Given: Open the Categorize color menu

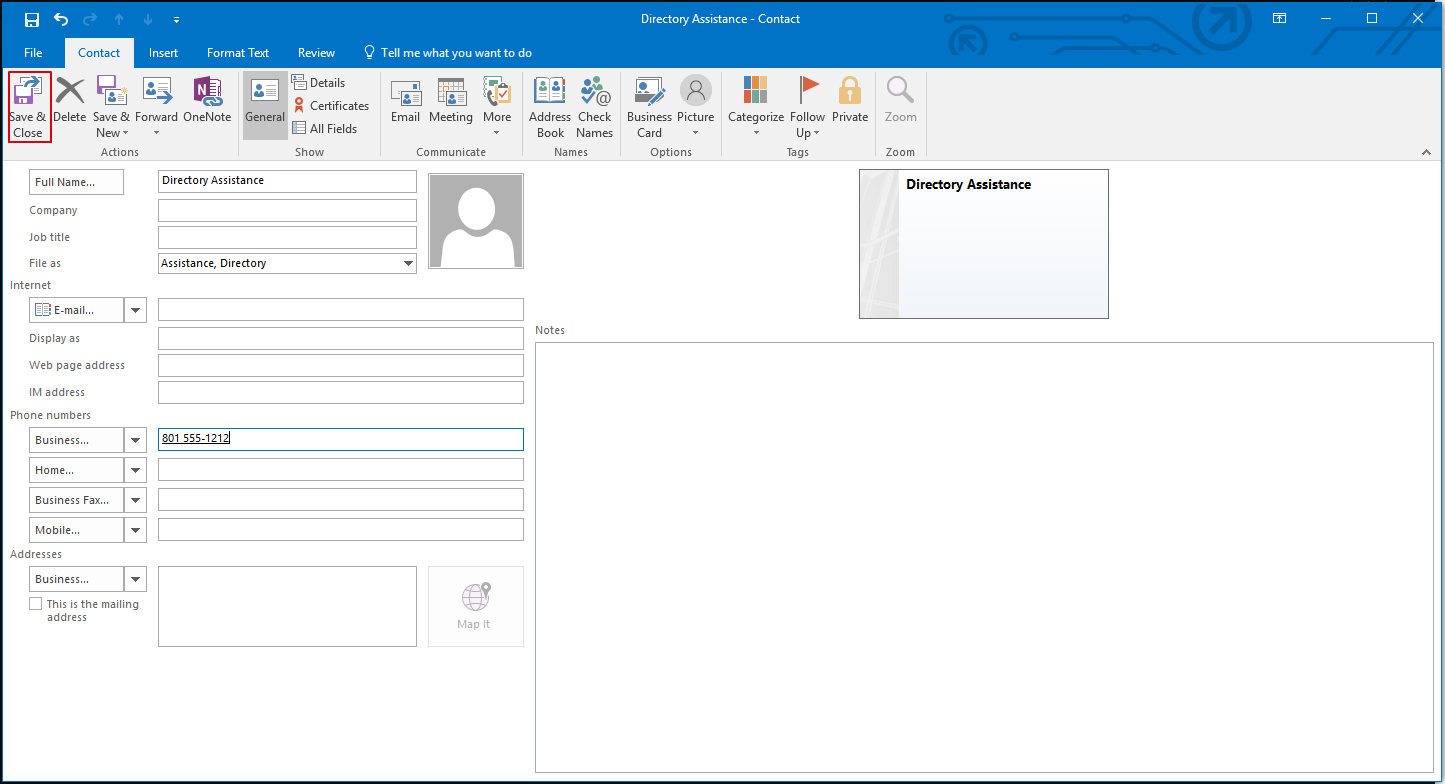Looking at the screenshot, I should [x=756, y=107].
